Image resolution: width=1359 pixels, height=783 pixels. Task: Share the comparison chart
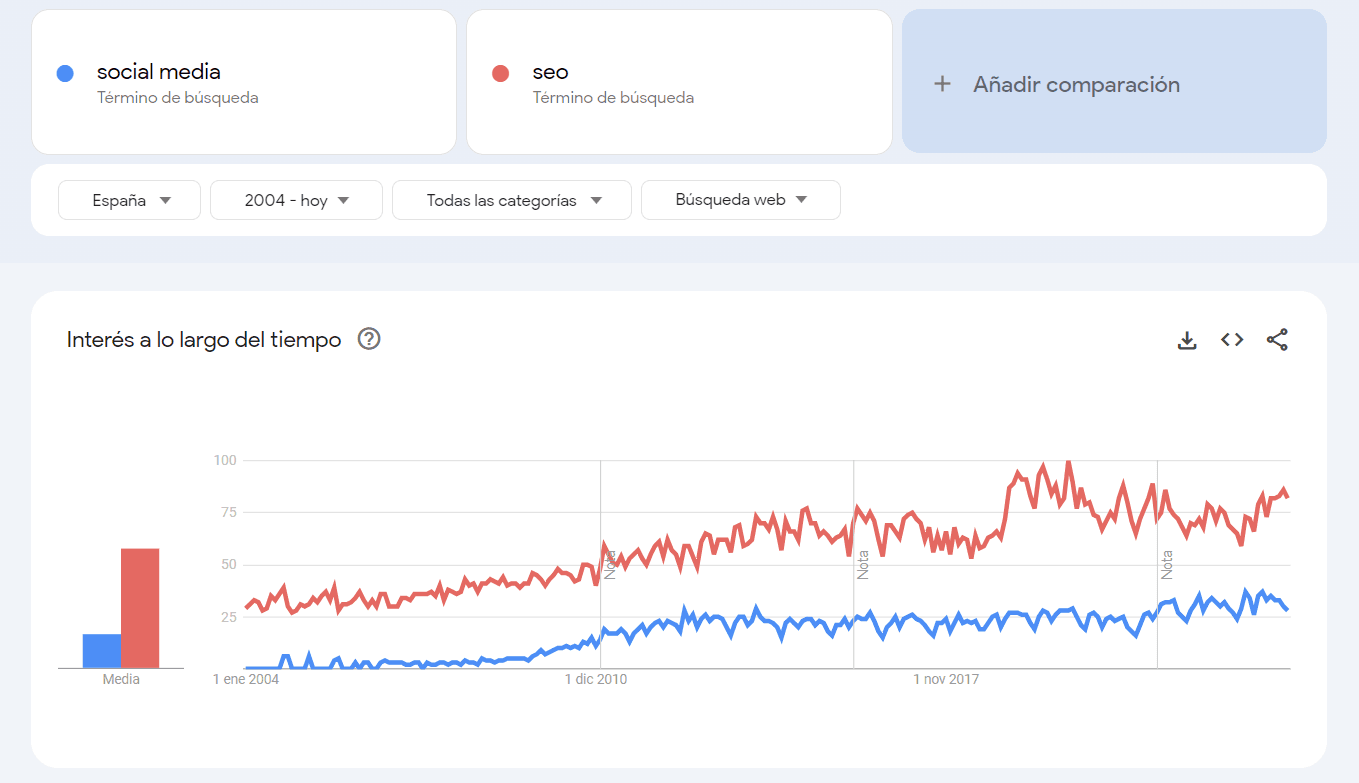[x=1277, y=340]
